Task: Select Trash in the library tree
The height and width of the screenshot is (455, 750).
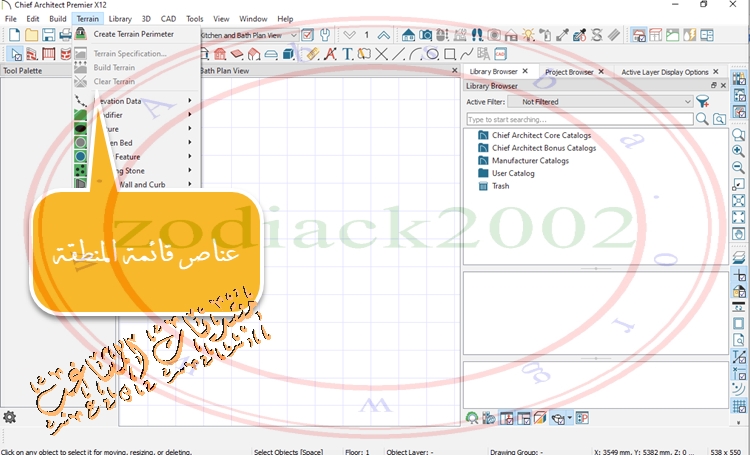Action: (500, 186)
